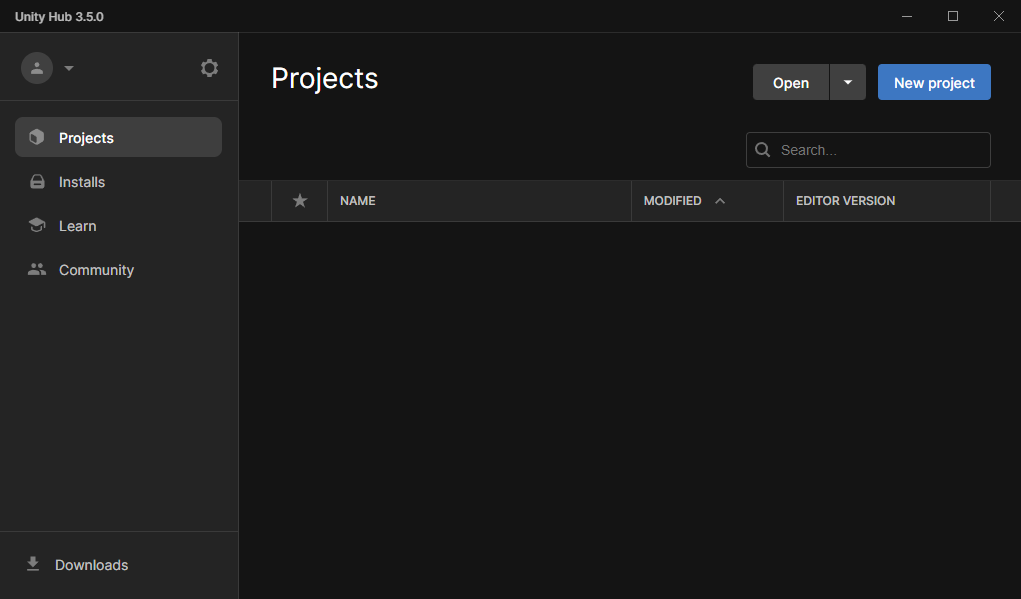Open preferences via the gear icon
This screenshot has width=1021, height=599.
[209, 68]
